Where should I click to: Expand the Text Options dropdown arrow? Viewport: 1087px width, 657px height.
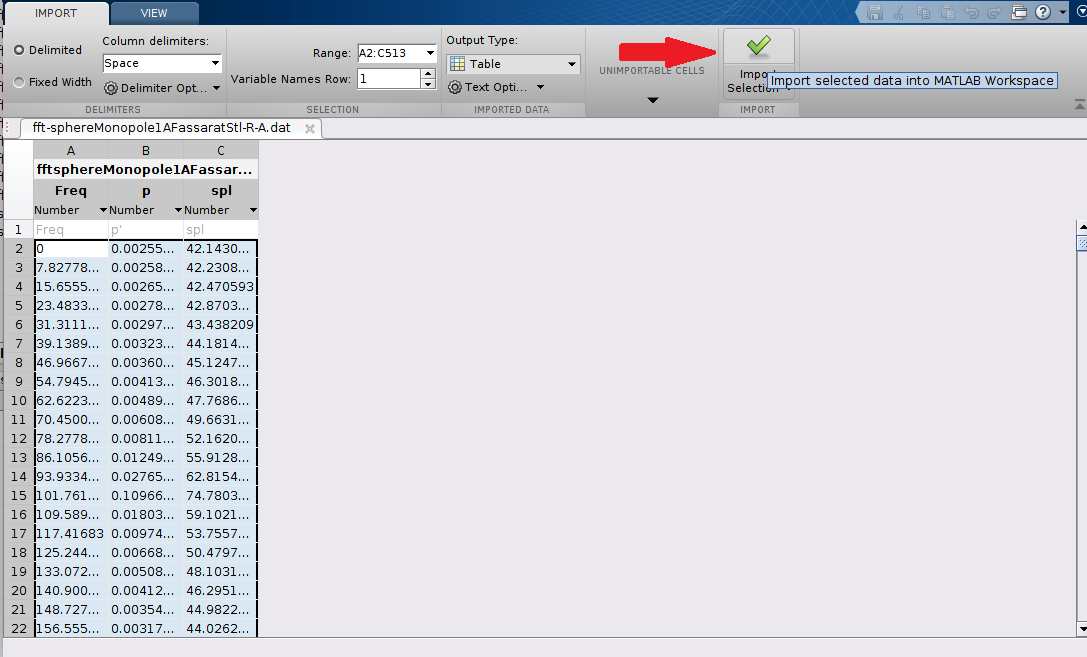540,87
